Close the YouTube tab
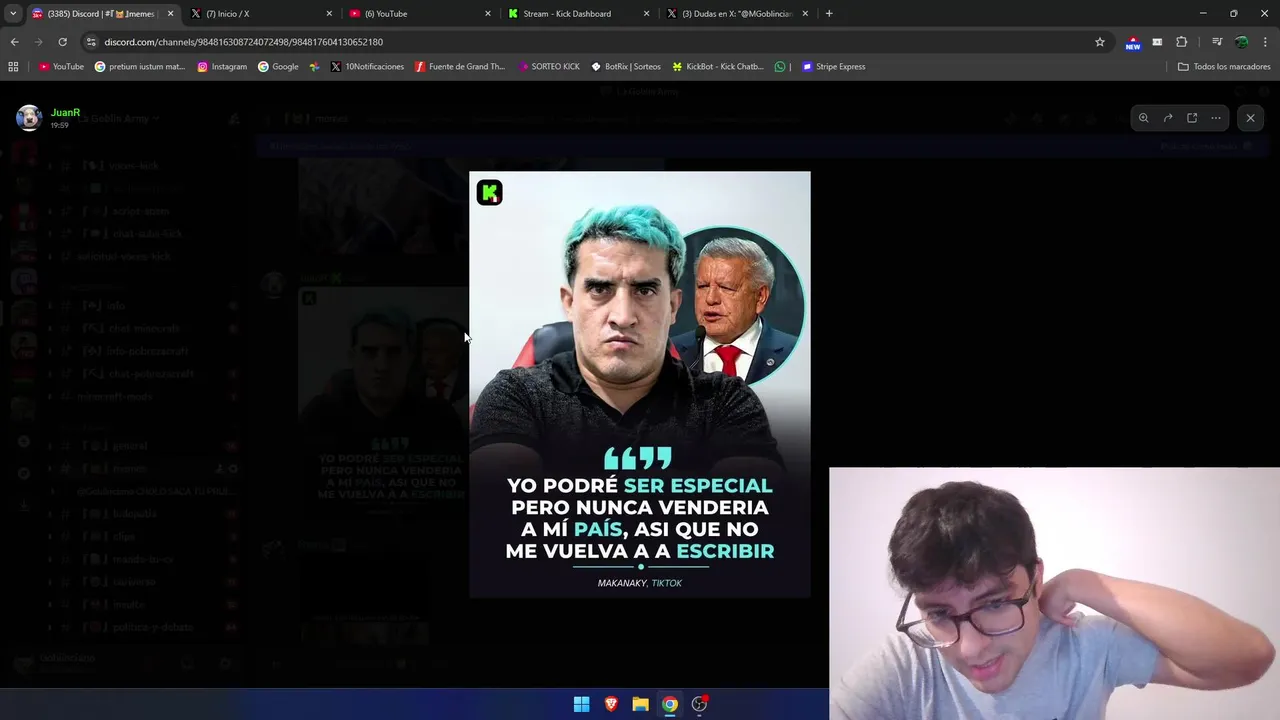Viewport: 1280px width, 720px height. [488, 14]
